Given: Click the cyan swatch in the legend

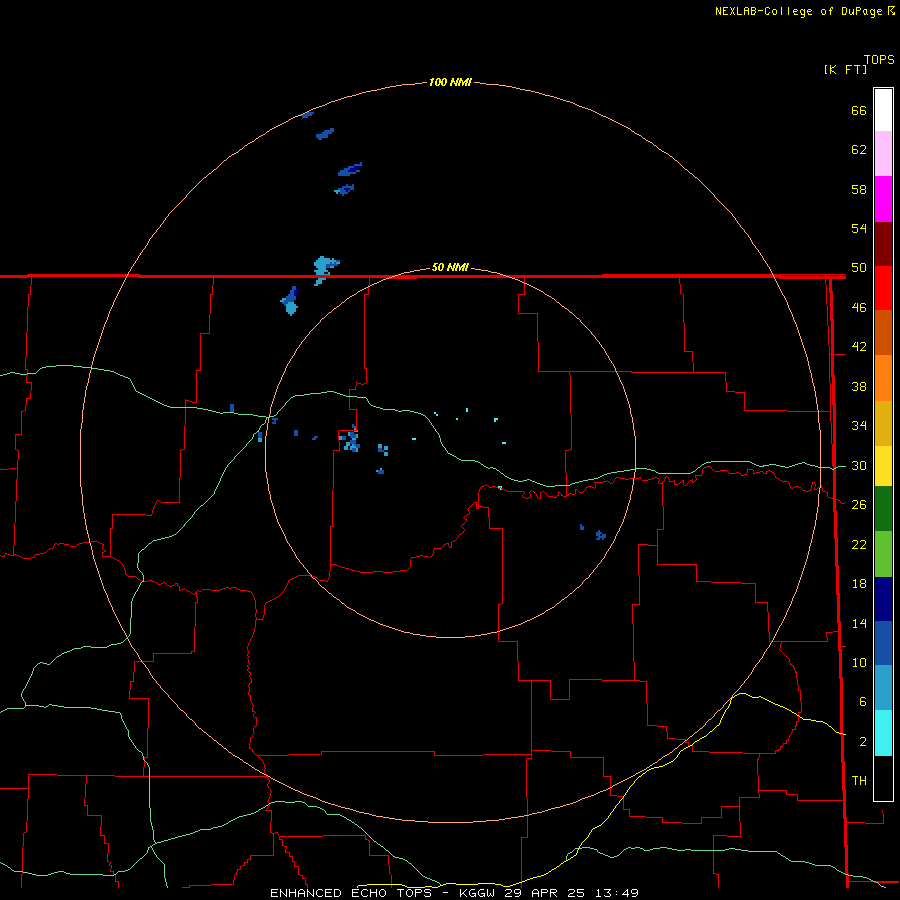Looking at the screenshot, I should [x=883, y=733].
